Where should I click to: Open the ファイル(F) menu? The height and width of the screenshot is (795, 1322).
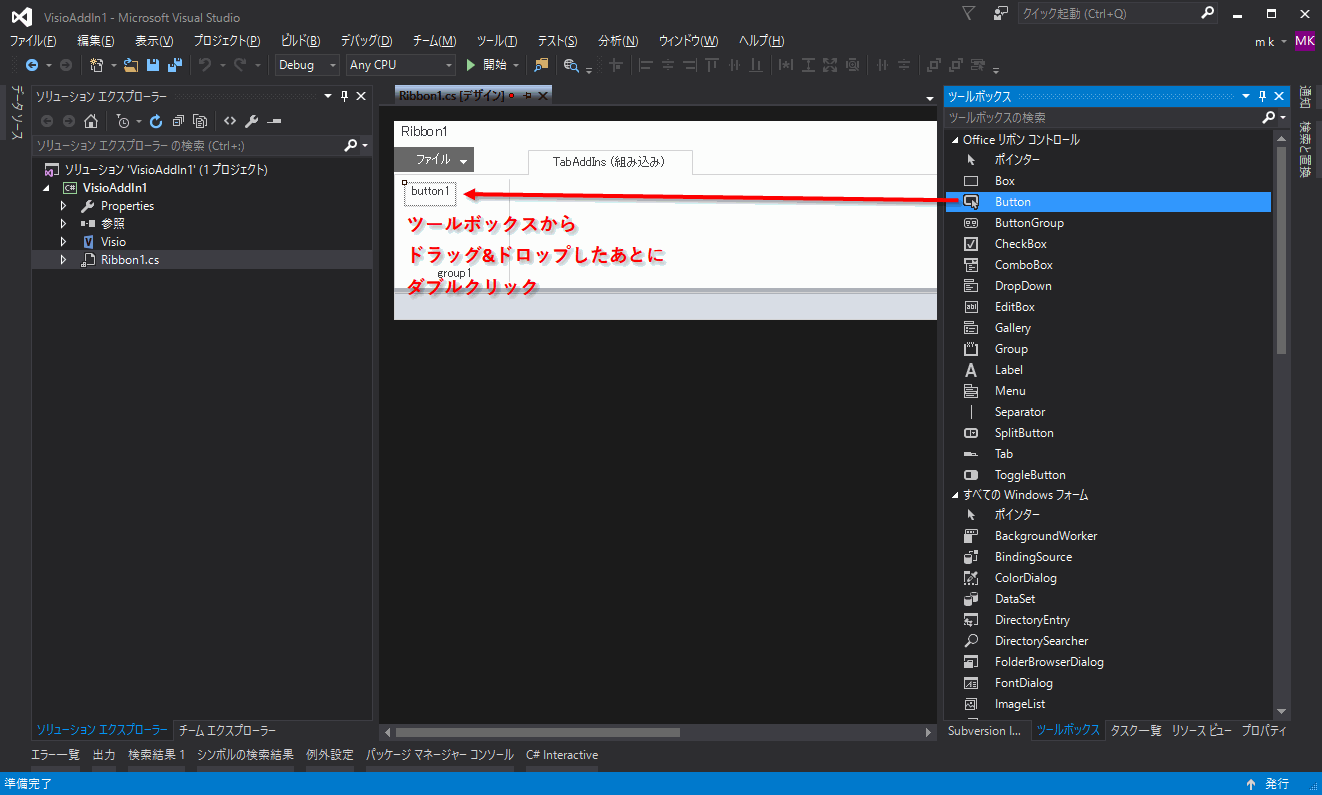coord(33,41)
